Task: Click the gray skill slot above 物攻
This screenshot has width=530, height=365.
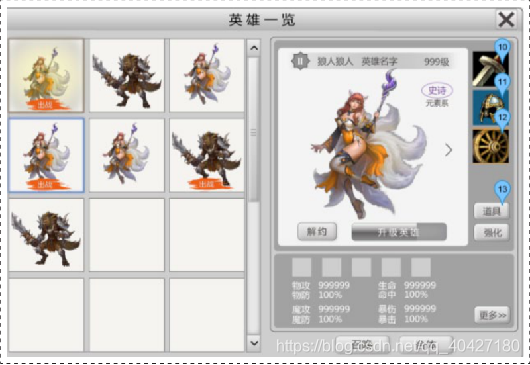Action: (x=302, y=267)
